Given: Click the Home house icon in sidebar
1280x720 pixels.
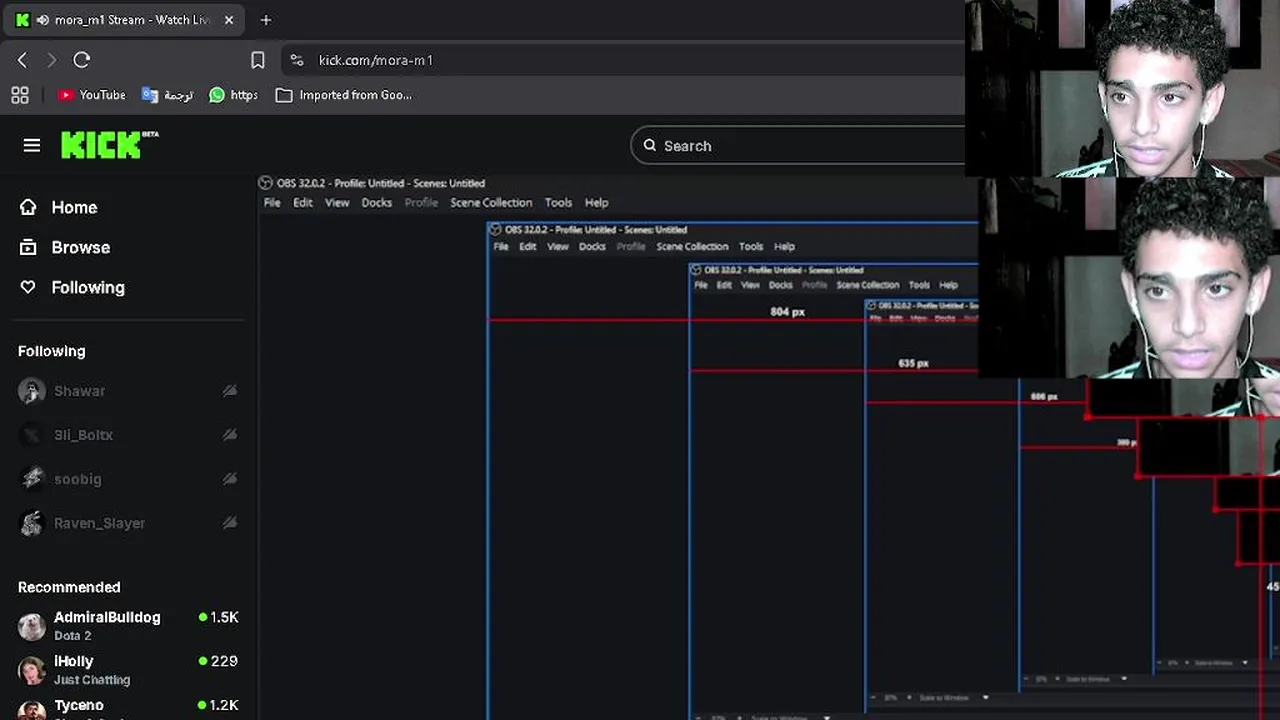Looking at the screenshot, I should (x=28, y=207).
